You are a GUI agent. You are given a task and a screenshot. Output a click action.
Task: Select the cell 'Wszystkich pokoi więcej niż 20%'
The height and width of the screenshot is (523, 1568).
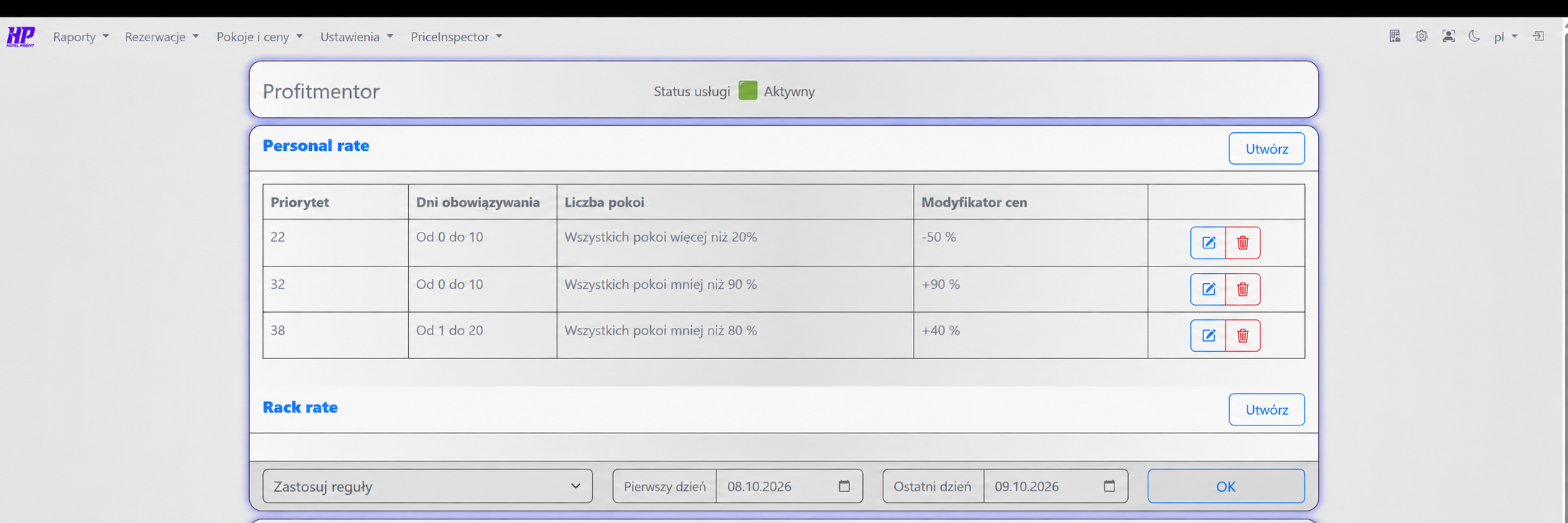point(735,243)
